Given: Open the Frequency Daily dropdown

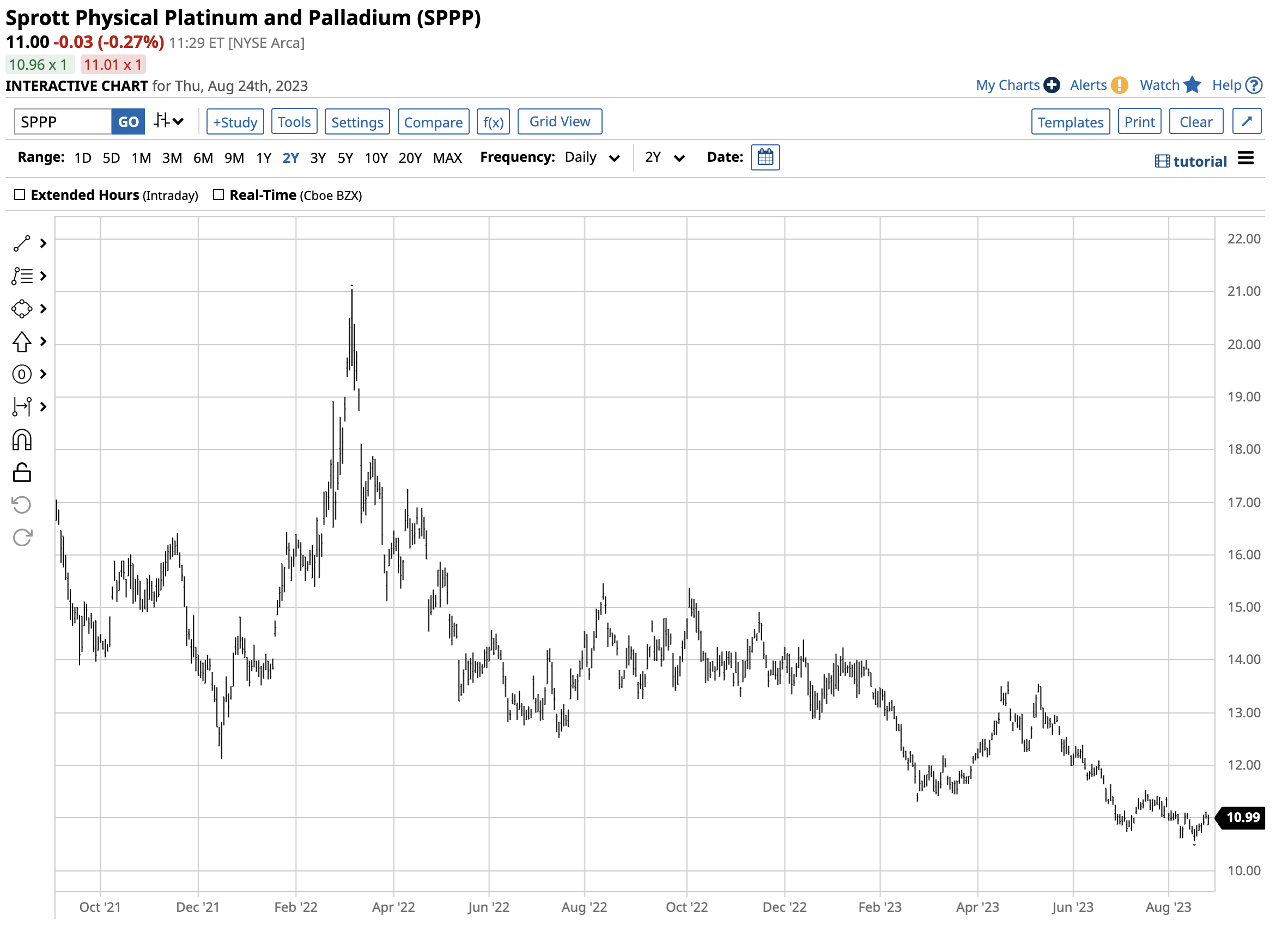Looking at the screenshot, I should (593, 157).
